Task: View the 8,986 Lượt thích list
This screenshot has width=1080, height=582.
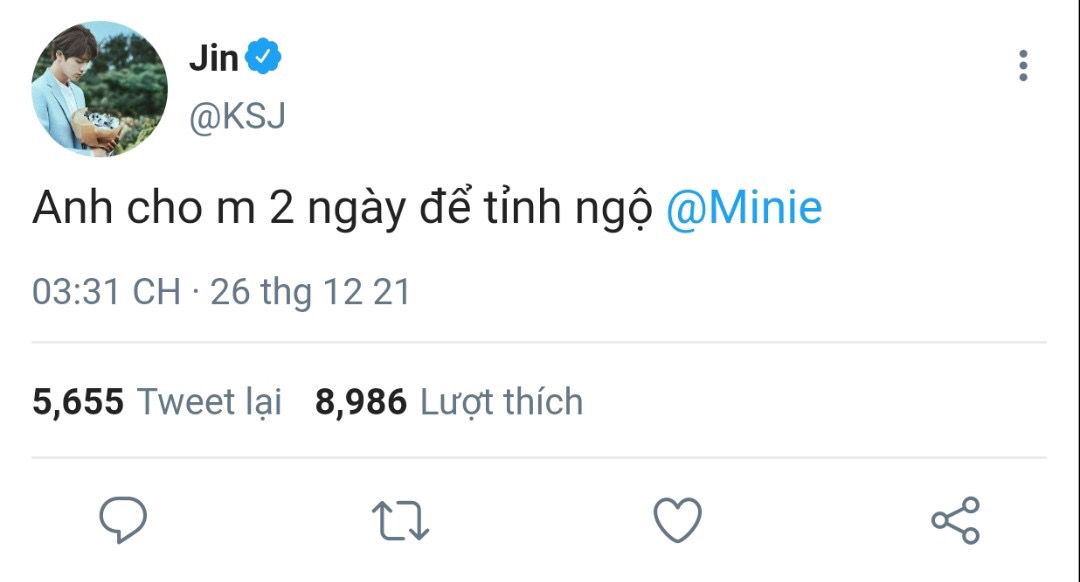Action: pos(449,402)
